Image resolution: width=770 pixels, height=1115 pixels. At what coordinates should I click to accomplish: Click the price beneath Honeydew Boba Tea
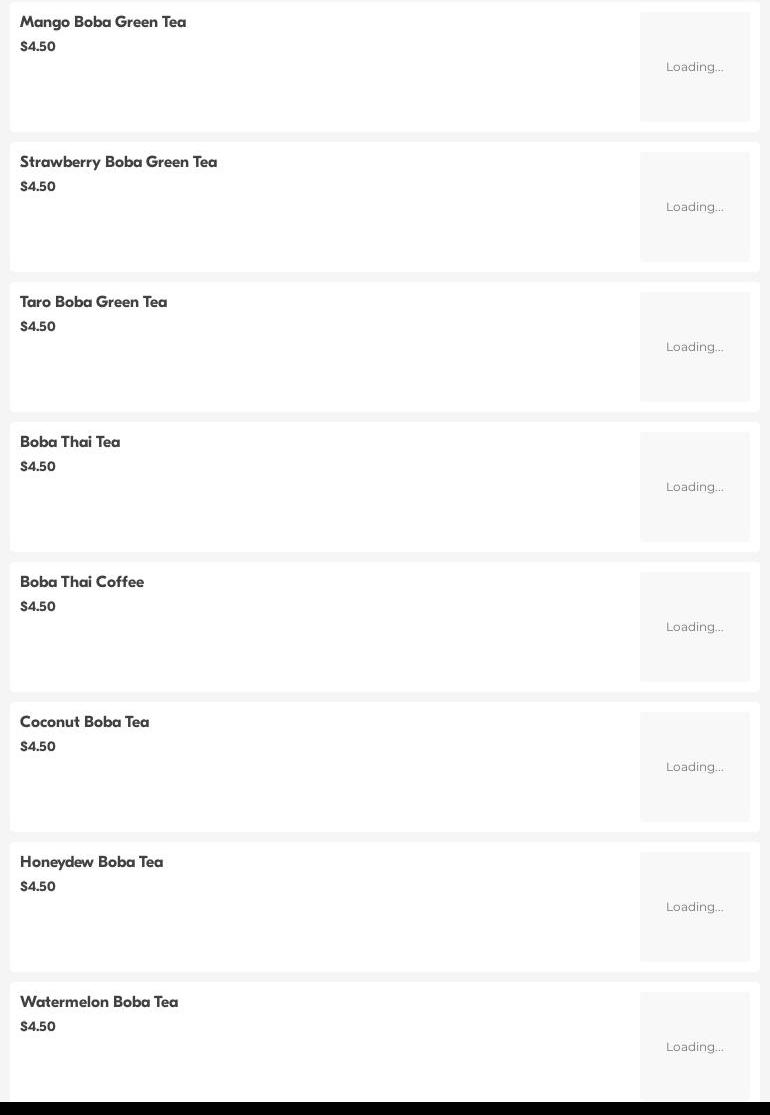(x=38, y=887)
